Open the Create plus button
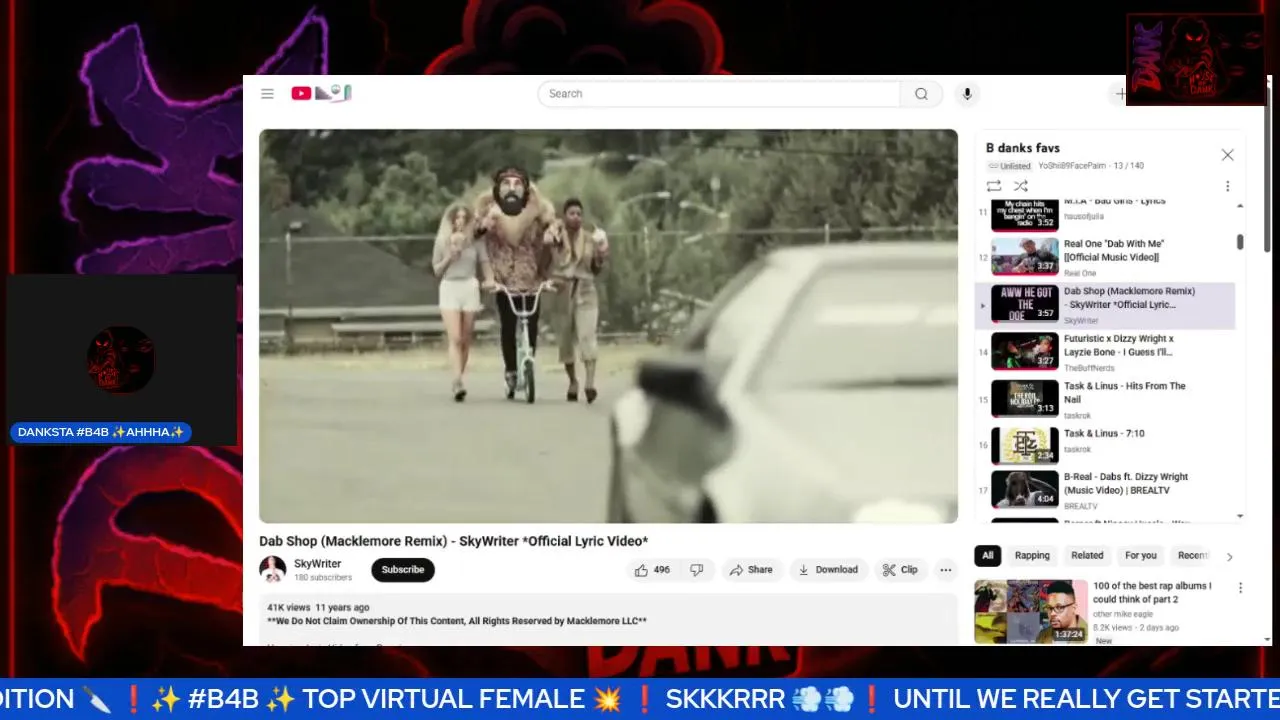This screenshot has width=1280, height=720. click(x=1121, y=94)
